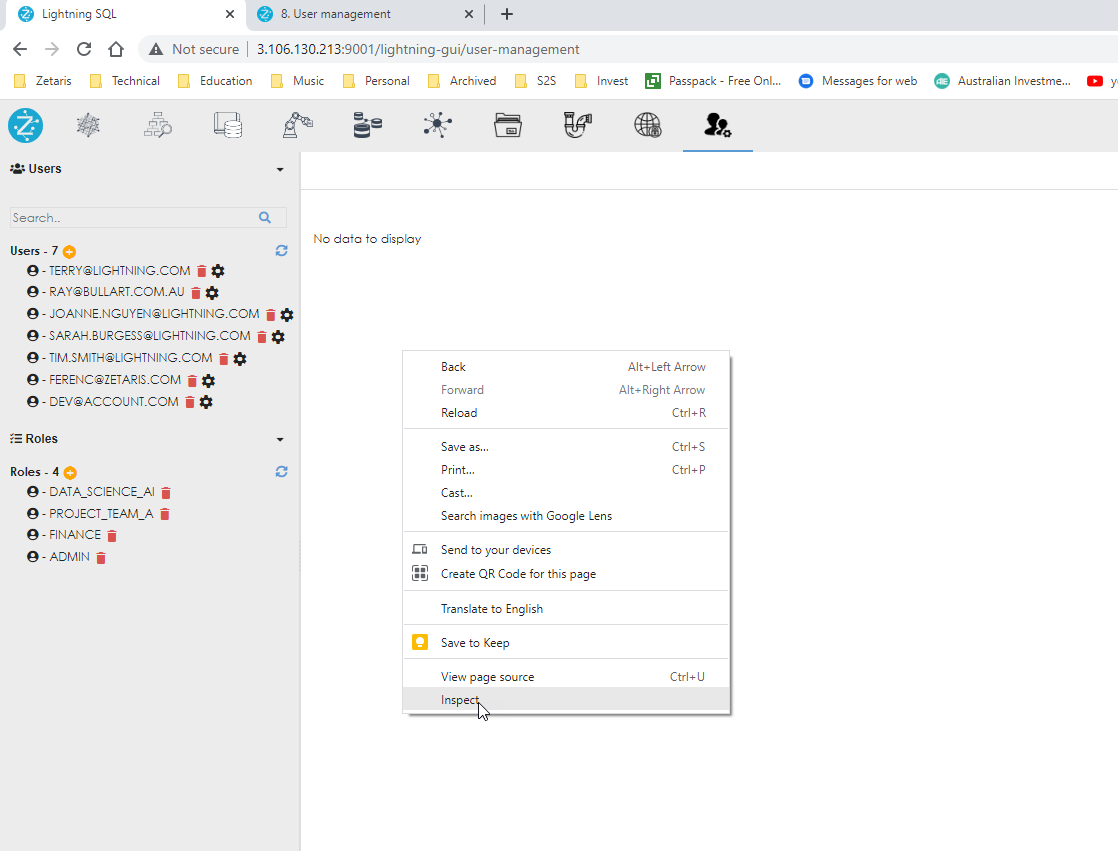Image resolution: width=1118 pixels, height=851 pixels.
Task: Refresh the Roles list
Action: pos(282,472)
